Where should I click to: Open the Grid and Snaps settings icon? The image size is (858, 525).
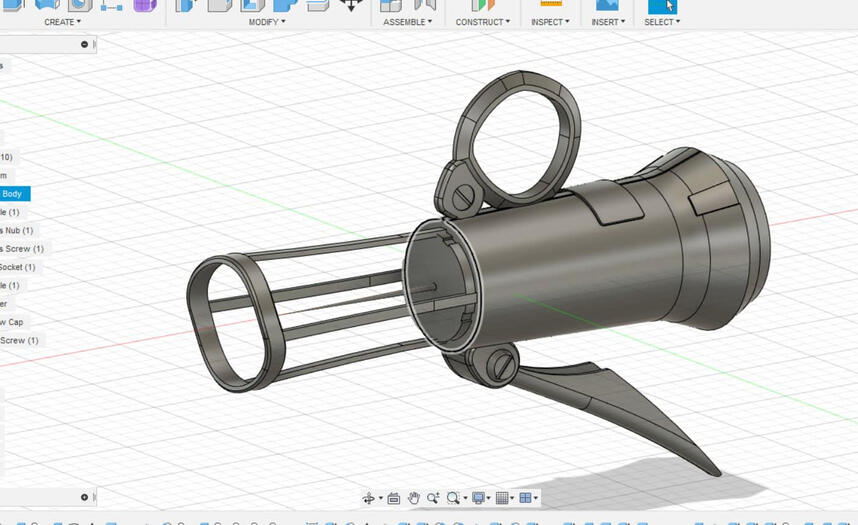pyautogui.click(x=503, y=498)
